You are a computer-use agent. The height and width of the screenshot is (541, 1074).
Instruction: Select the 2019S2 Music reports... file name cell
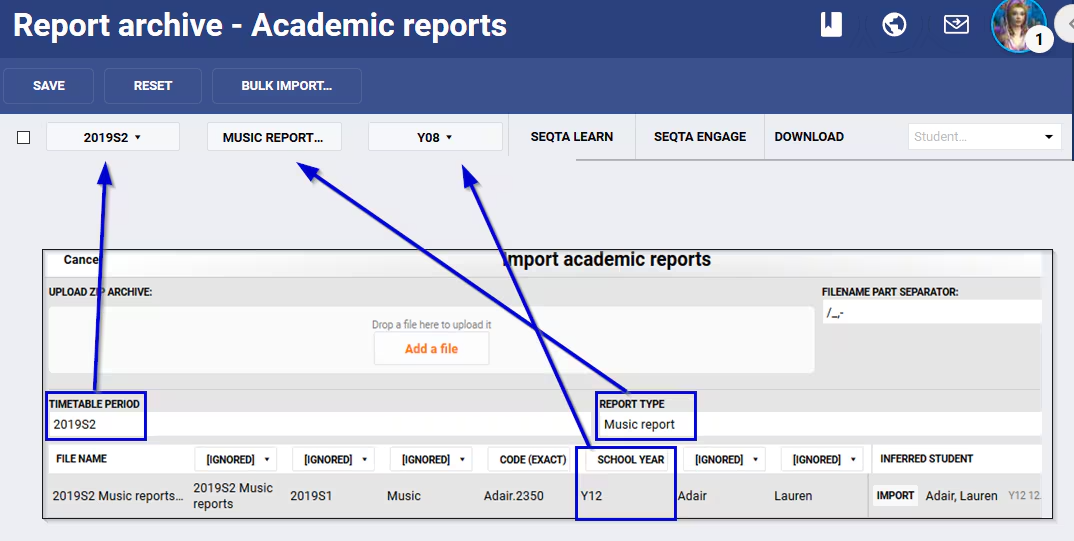tap(118, 496)
